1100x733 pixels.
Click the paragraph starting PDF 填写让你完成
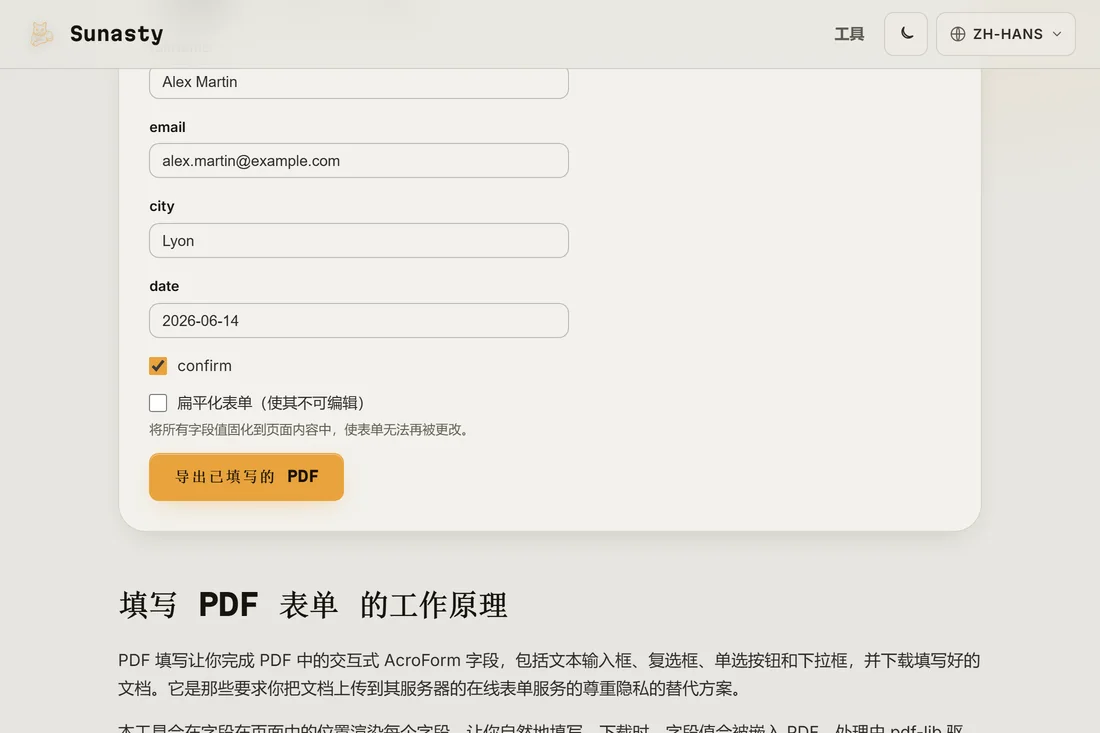[549, 674]
